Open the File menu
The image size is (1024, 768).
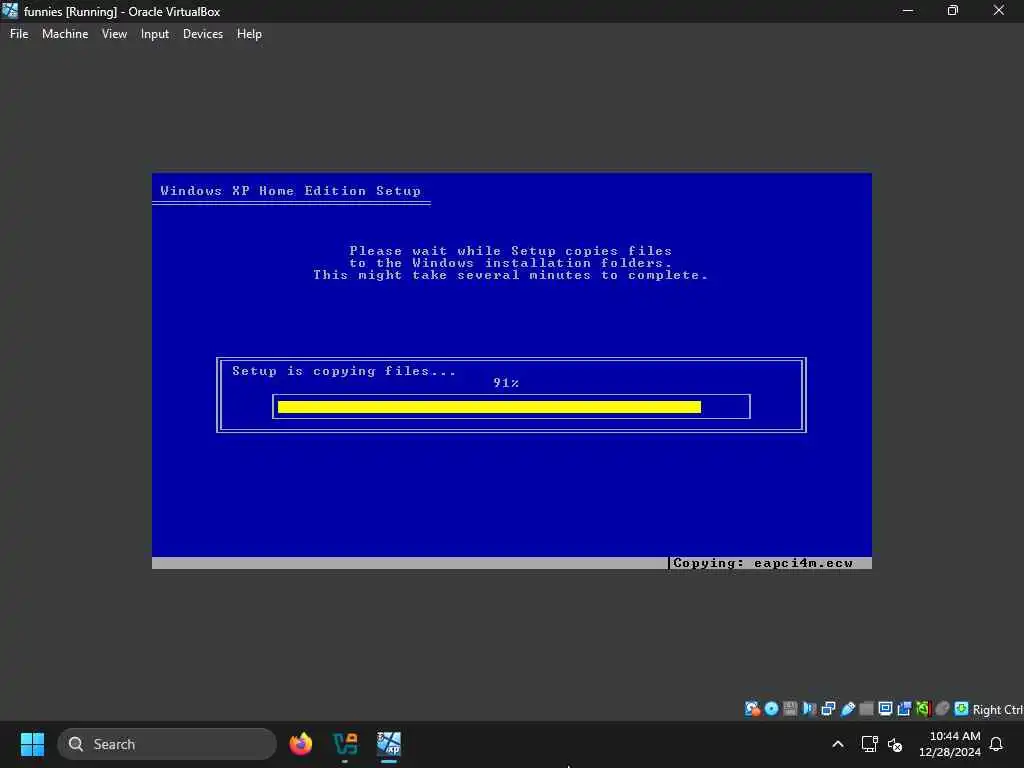[x=19, y=34]
